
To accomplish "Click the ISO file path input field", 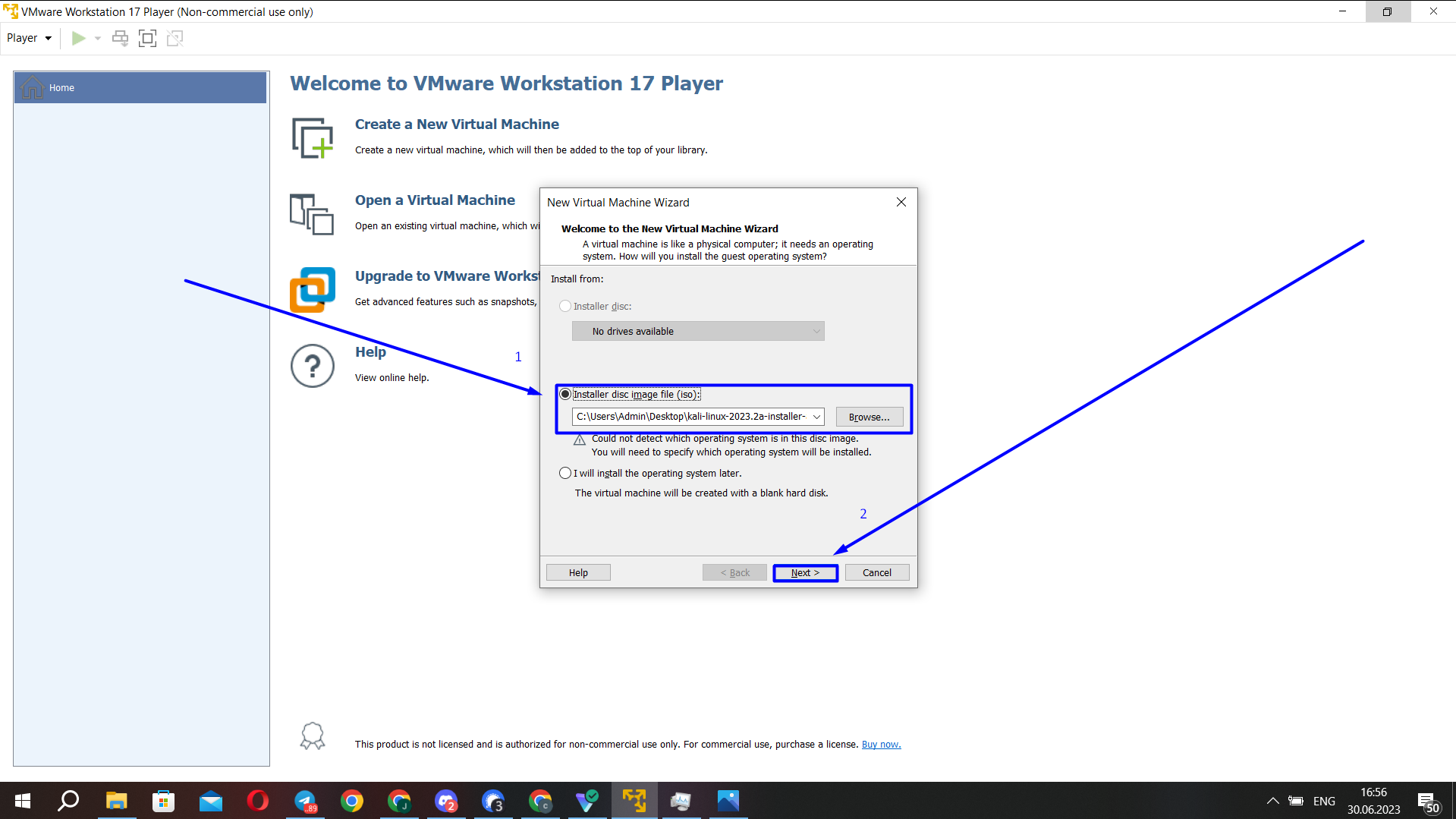I will [690, 416].
